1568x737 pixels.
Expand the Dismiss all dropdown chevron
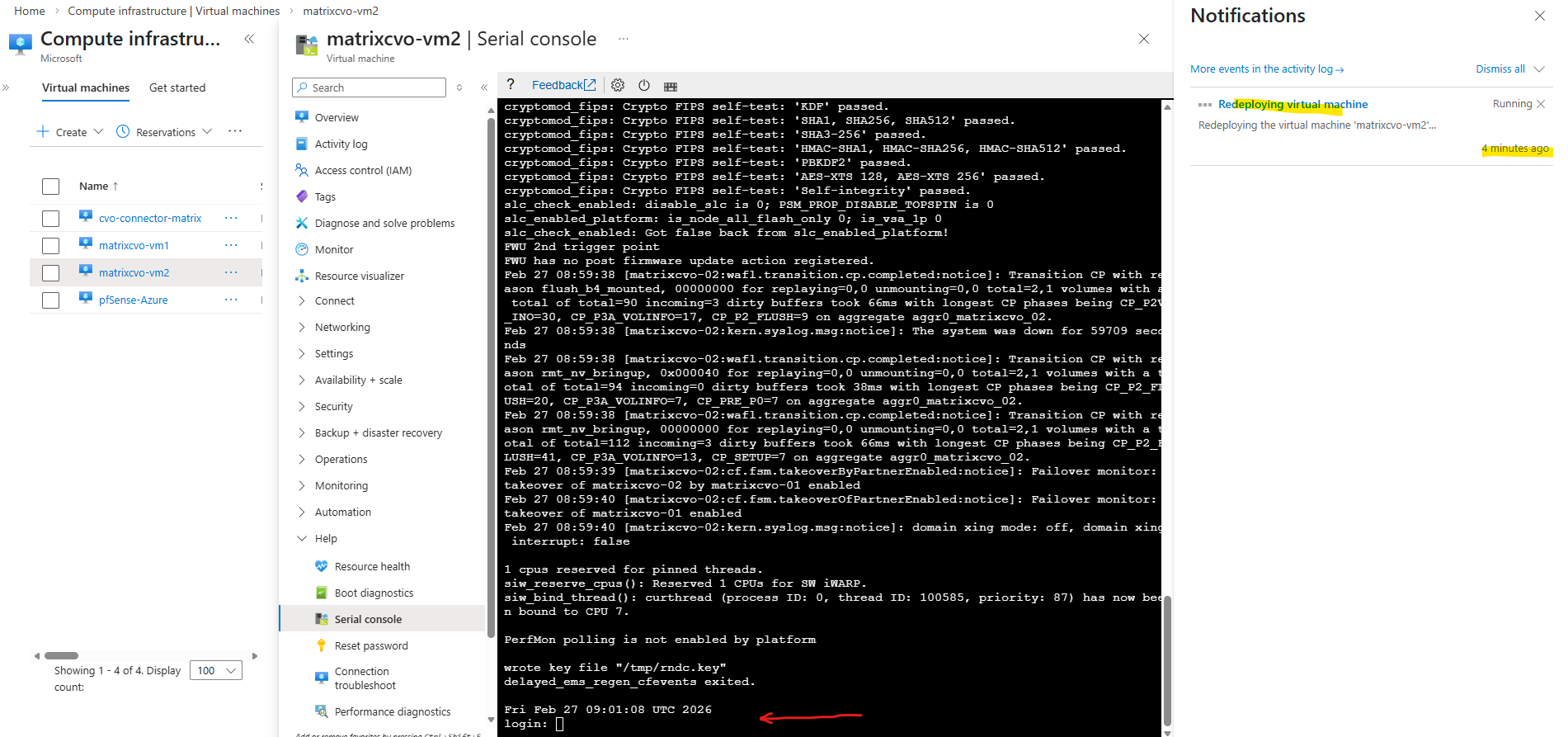pyautogui.click(x=1539, y=69)
